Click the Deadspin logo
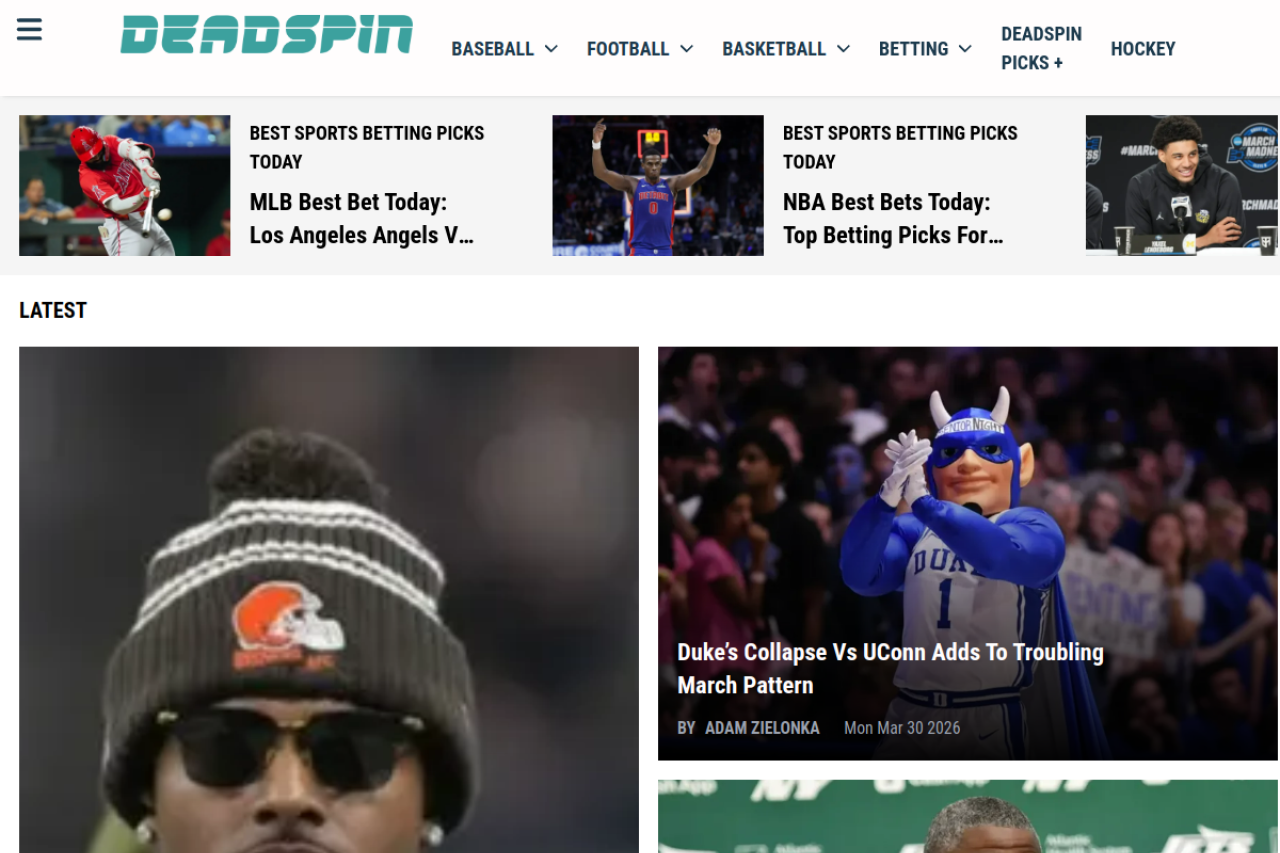The width and height of the screenshot is (1280, 853). (266, 34)
